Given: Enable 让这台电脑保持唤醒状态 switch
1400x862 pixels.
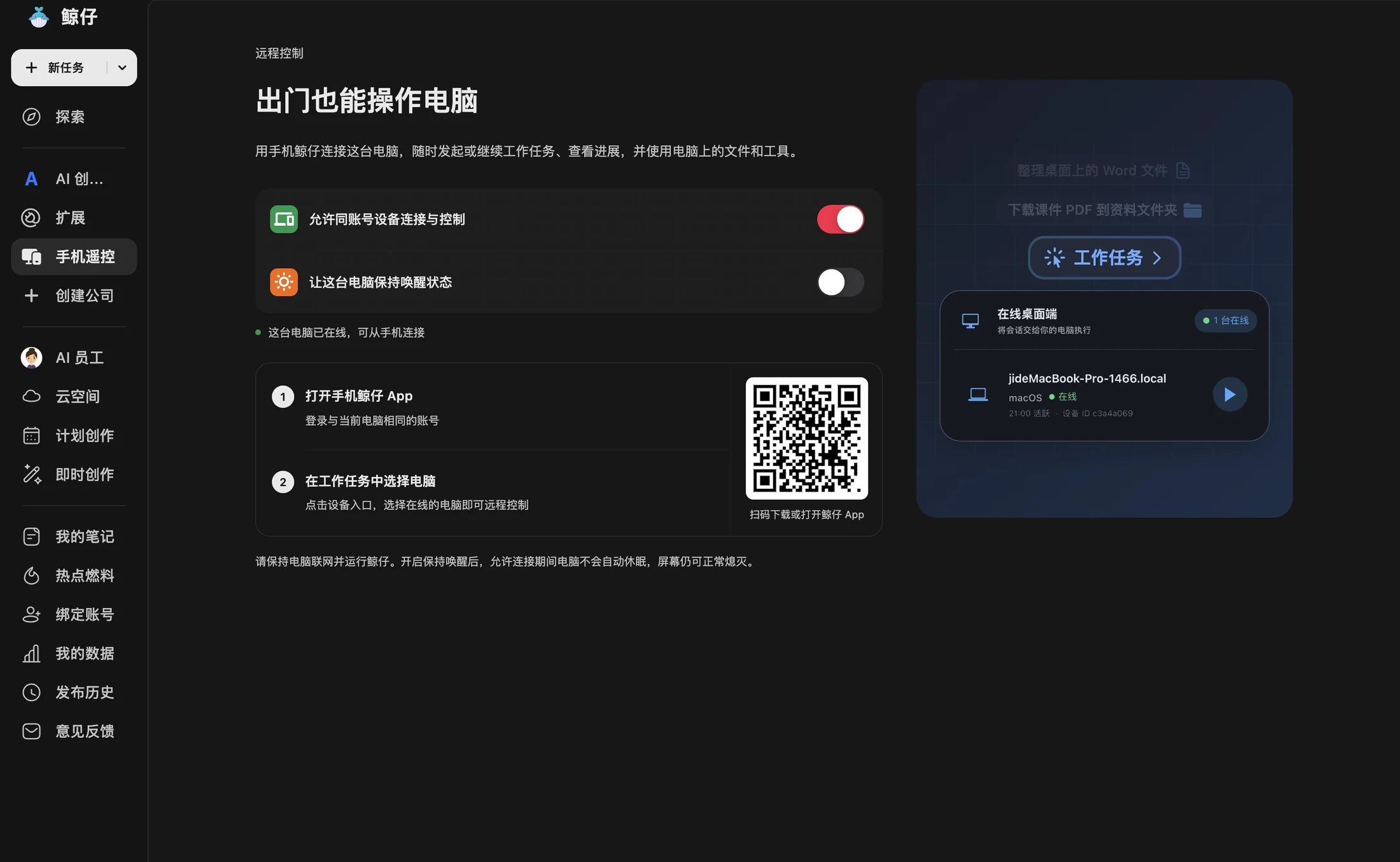Looking at the screenshot, I should pyautogui.click(x=841, y=282).
